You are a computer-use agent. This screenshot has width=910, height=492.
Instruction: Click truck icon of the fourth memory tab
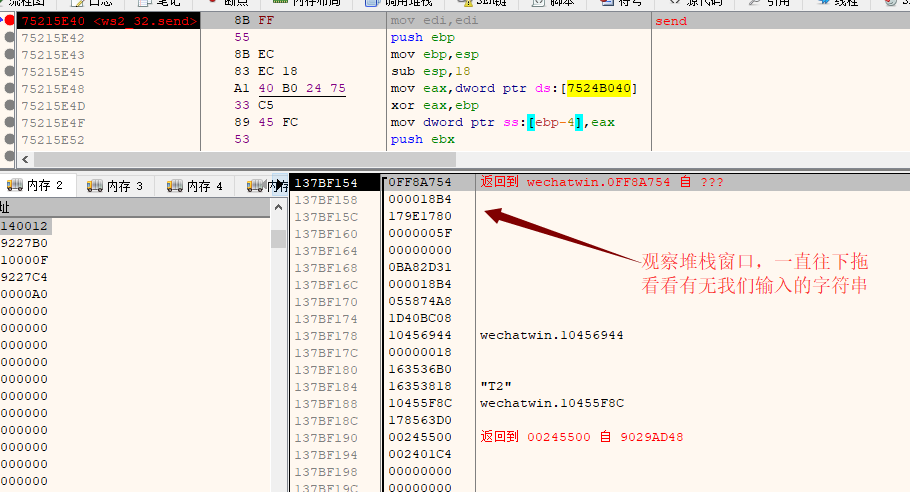[x=255, y=186]
